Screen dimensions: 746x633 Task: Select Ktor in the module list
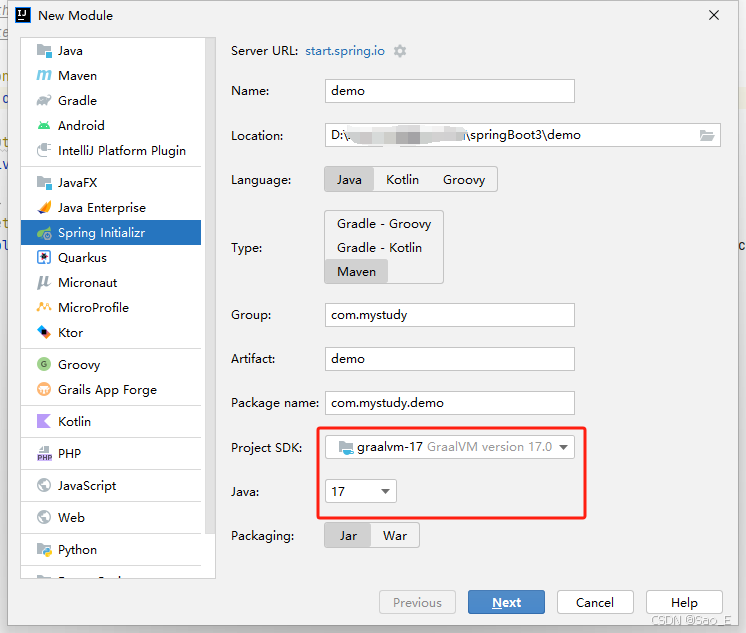pyautogui.click(x=111, y=332)
